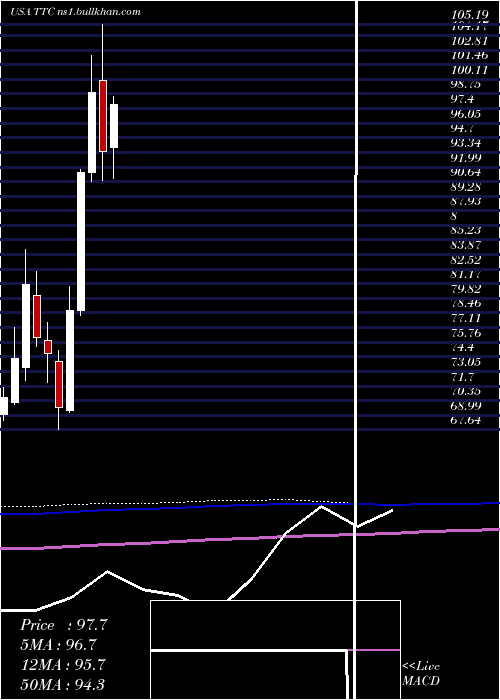Select the '12MA : 95.7' readout
500x700 pixels.
point(63,664)
